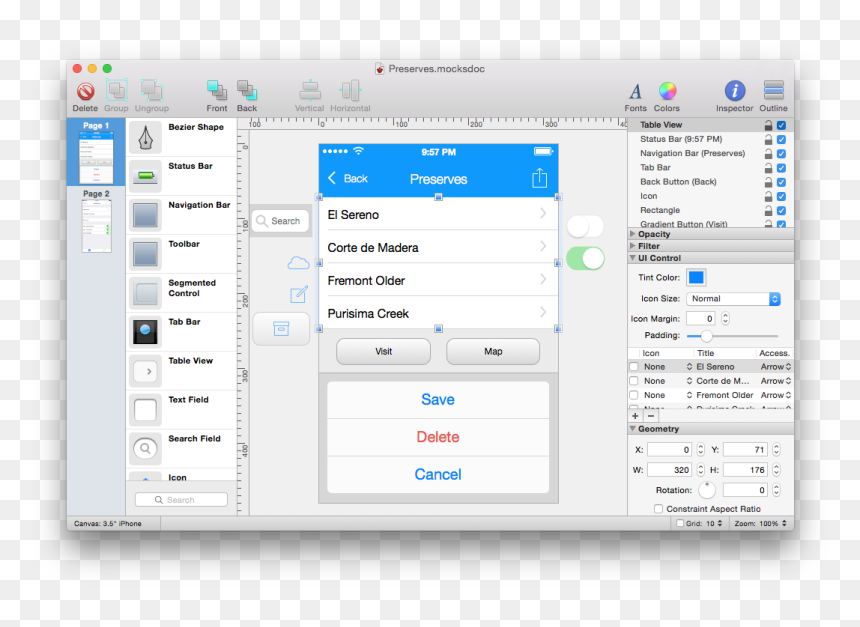Toggle the white off switch on canvas
Viewport: 860px width, 627px height.
pyautogui.click(x=585, y=226)
